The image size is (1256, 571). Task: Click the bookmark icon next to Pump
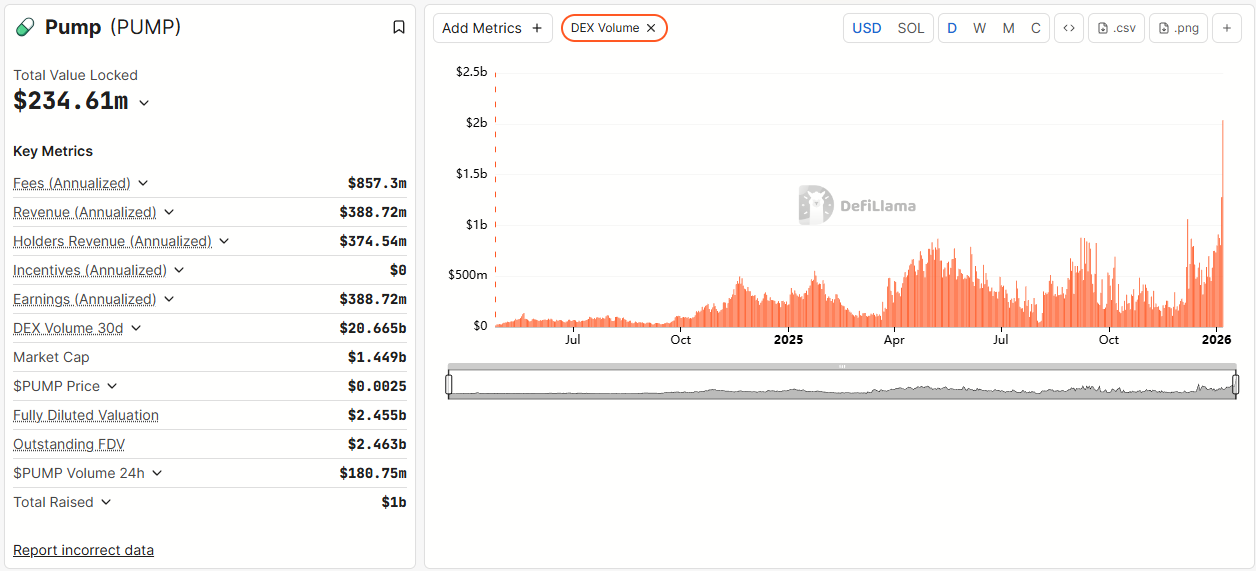(399, 28)
